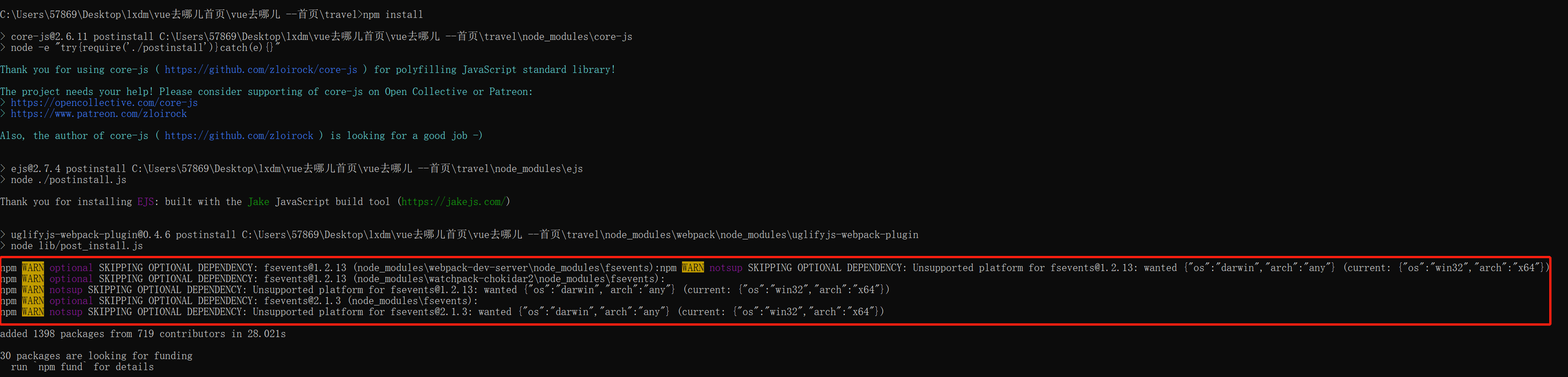
Task: Click the 30 packages looking for funding line
Action: 96,356
